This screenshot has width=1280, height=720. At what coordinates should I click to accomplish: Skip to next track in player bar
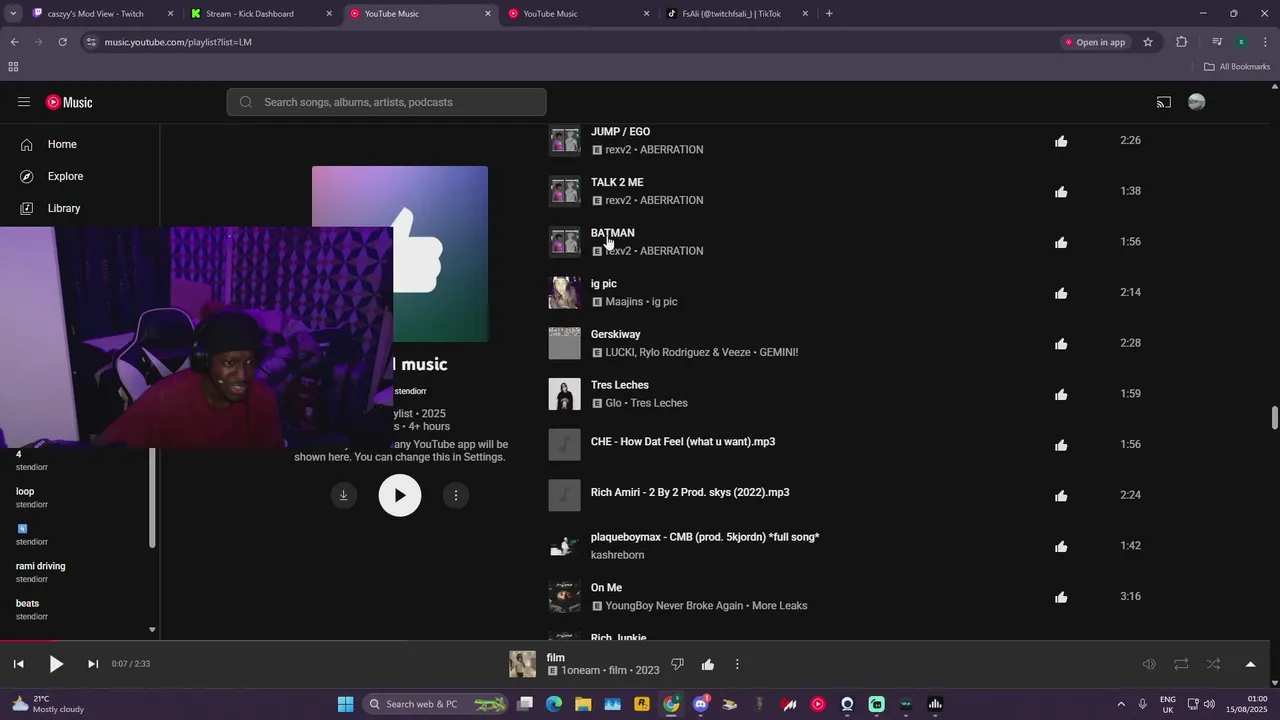coord(93,664)
